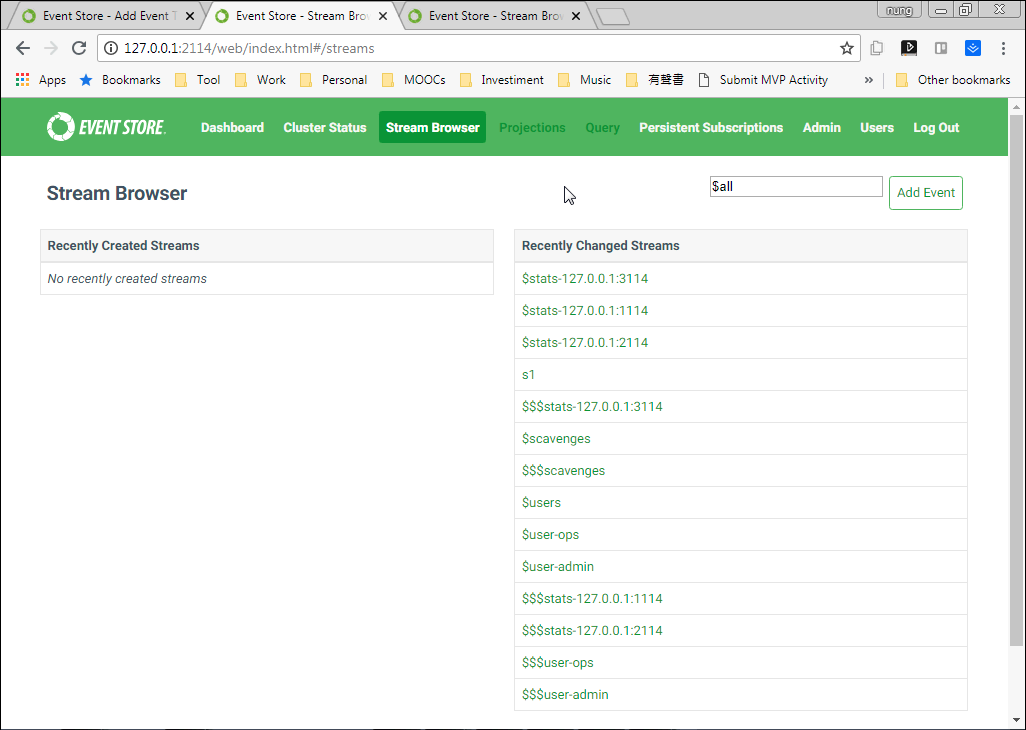Screen dimensions: 1026x730
Task: Click the black play extension icon
Action: (x=909, y=48)
